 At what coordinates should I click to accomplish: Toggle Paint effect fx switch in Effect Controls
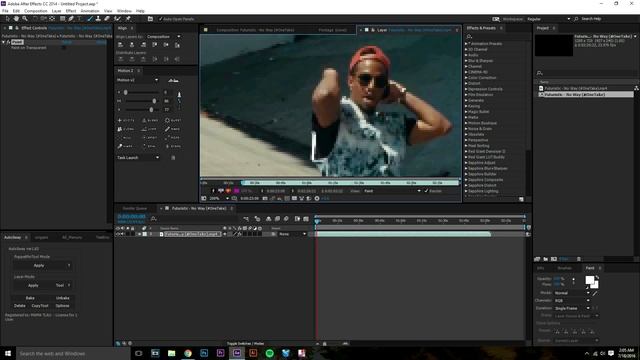[8, 42]
